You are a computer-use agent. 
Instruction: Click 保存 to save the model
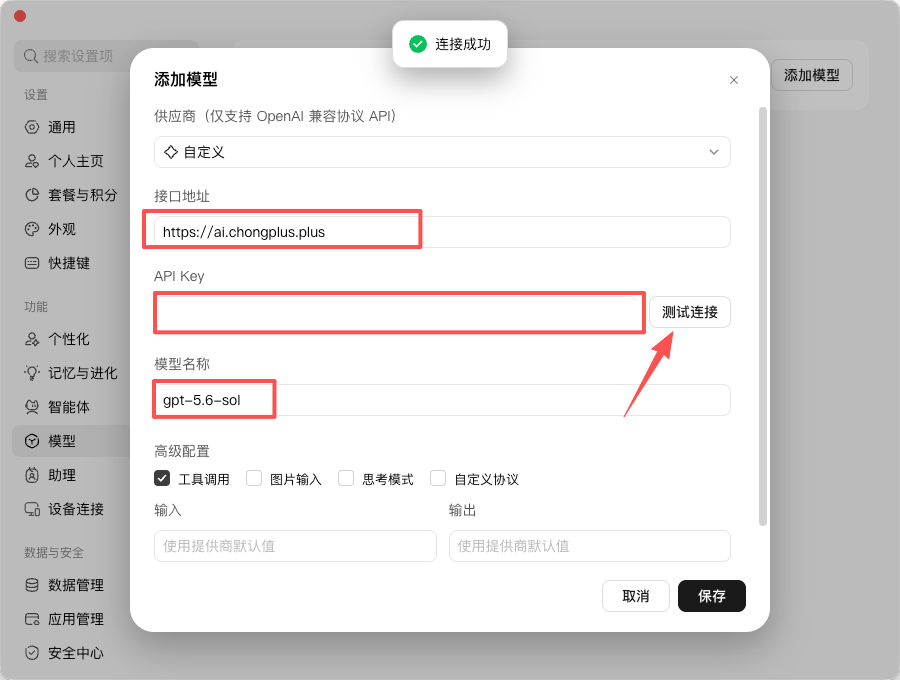[712, 596]
